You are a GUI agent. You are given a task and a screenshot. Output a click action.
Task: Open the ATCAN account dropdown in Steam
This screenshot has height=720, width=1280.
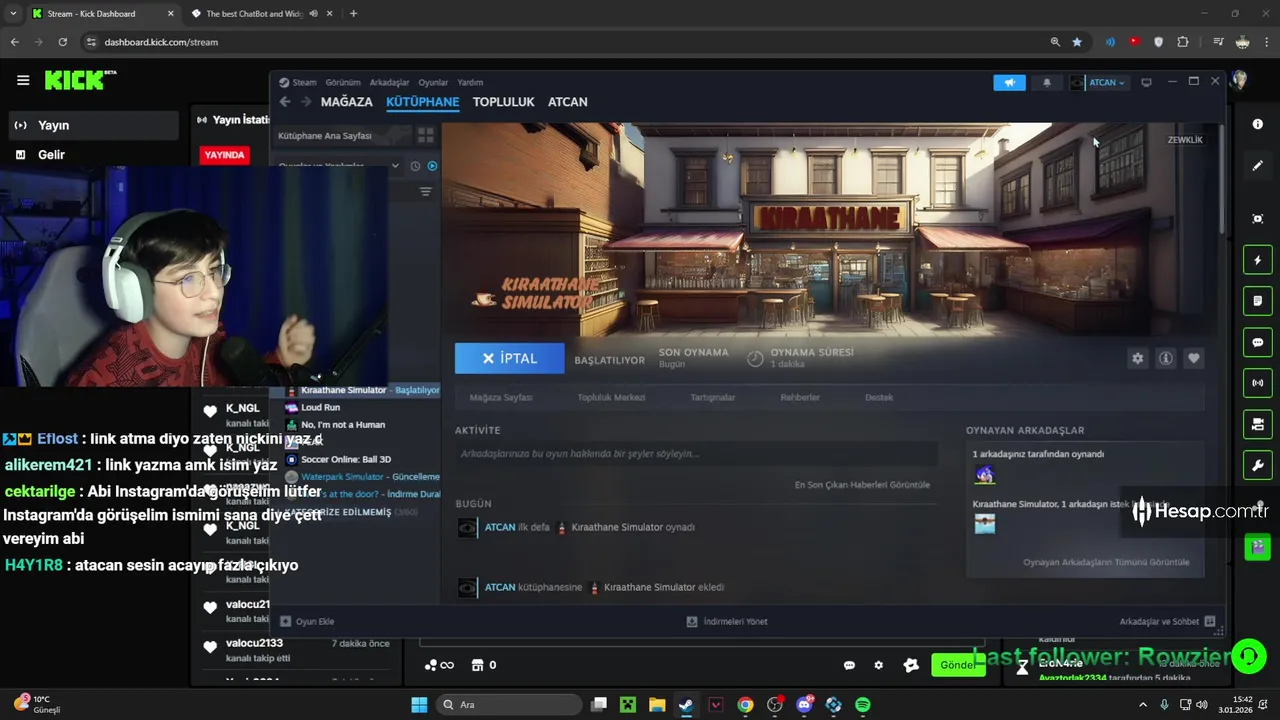tap(1099, 83)
